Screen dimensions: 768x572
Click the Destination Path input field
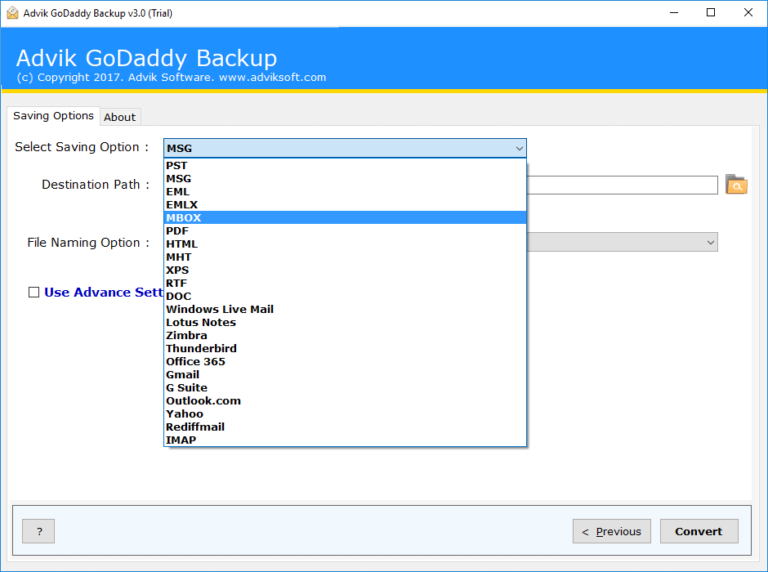tap(622, 185)
